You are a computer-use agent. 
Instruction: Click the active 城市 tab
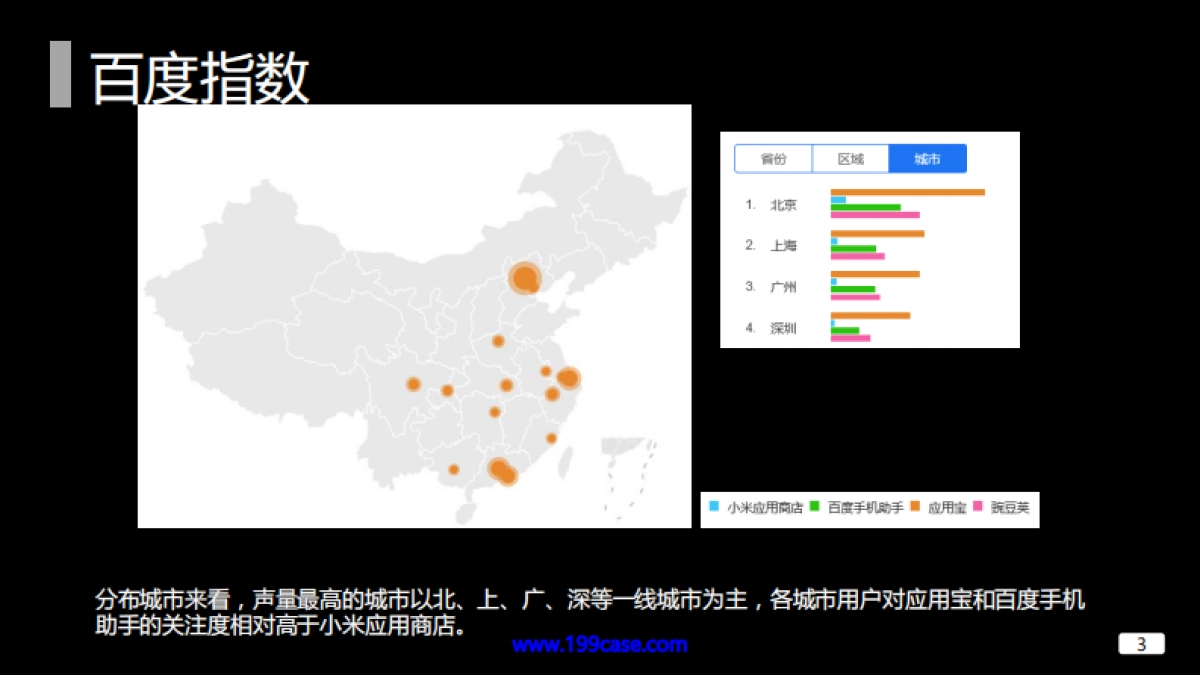927,159
